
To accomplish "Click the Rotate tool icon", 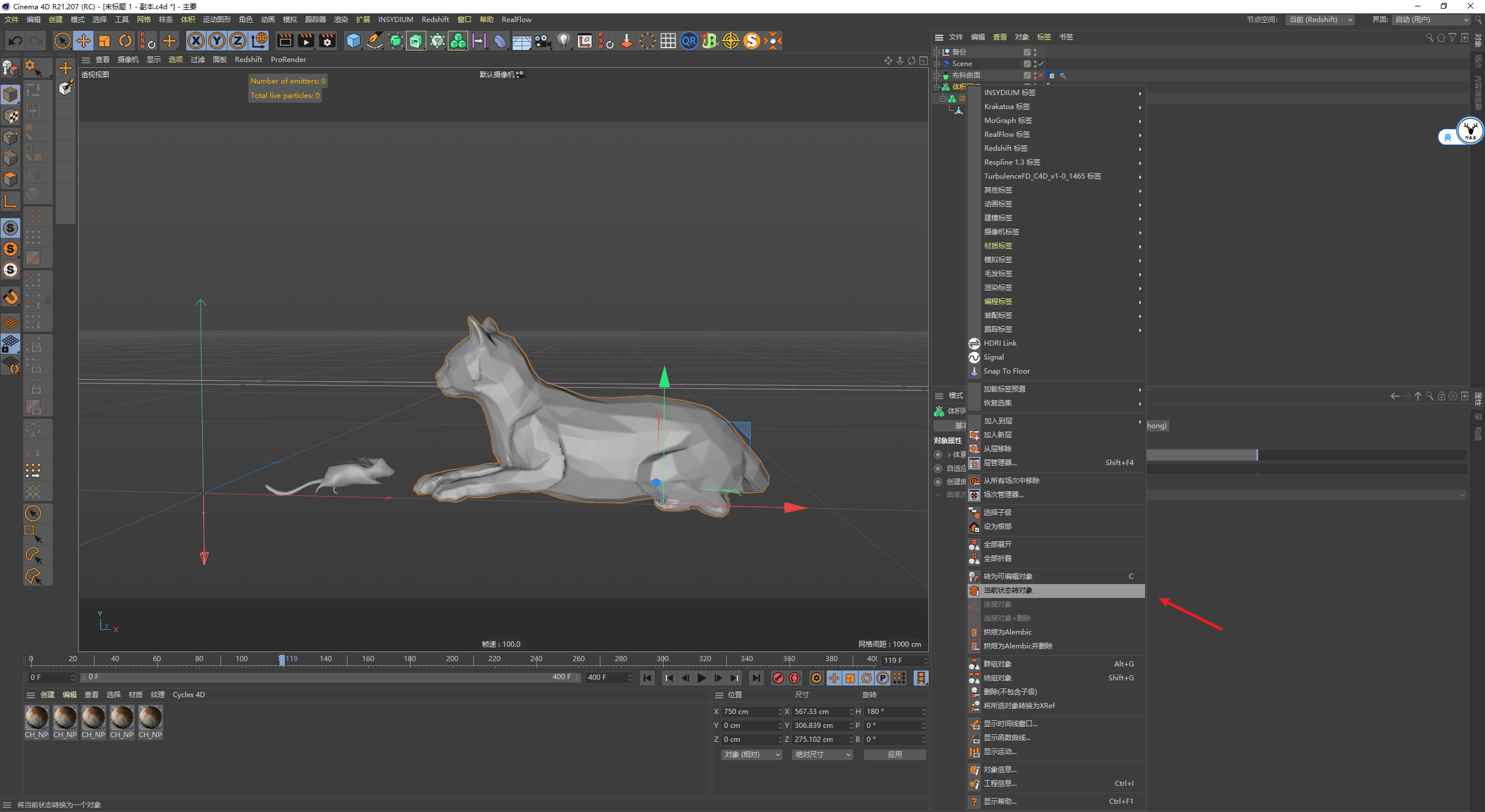I will pyautogui.click(x=125, y=41).
